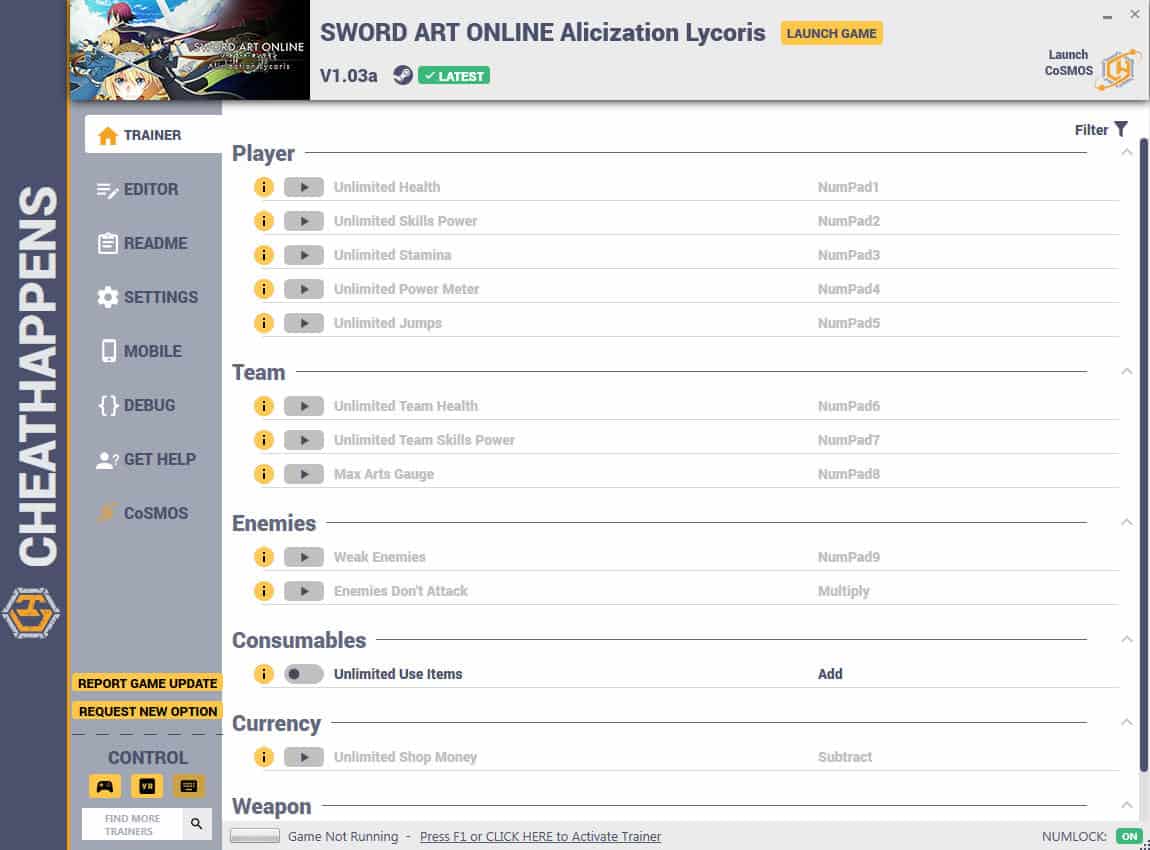This screenshot has width=1150, height=850.
Task: Click REQUEST NEW OPTION button
Action: pos(147,711)
